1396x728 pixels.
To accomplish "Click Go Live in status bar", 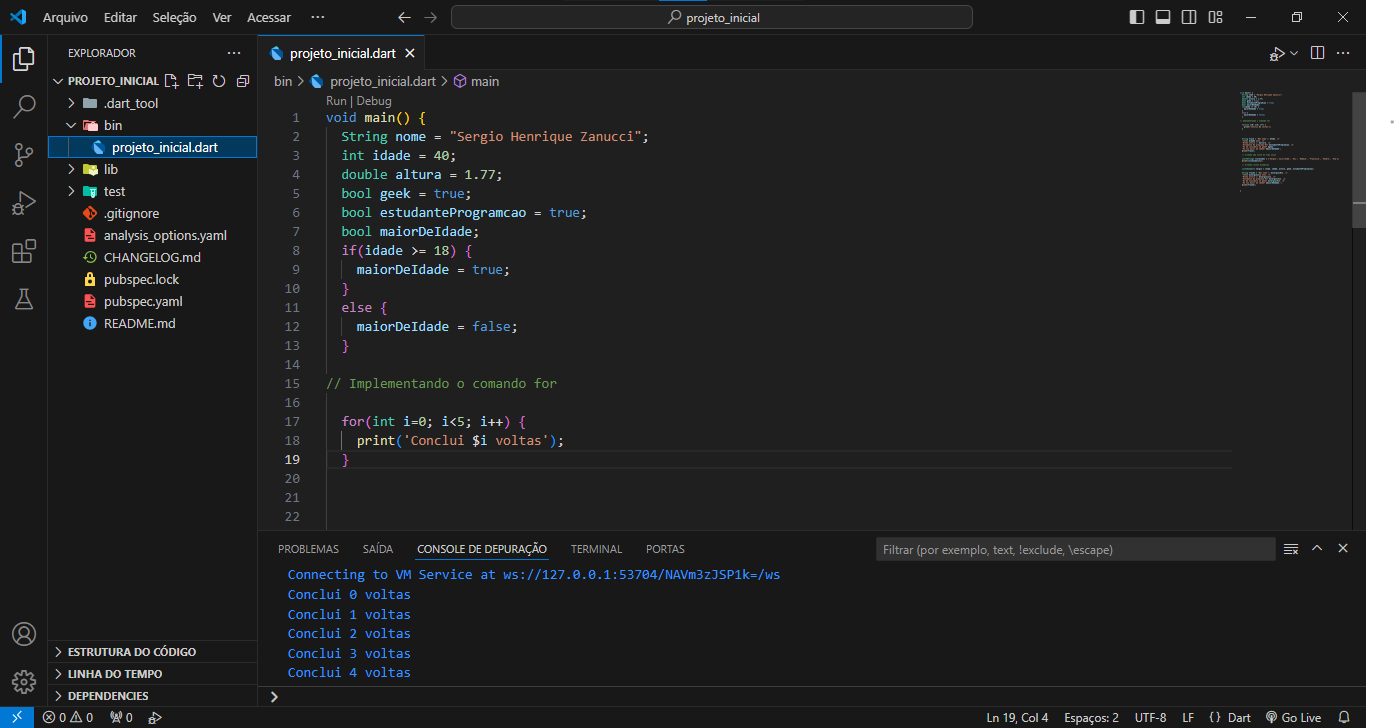I will [1293, 717].
